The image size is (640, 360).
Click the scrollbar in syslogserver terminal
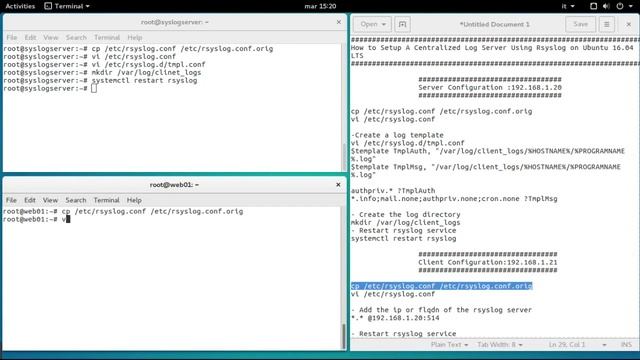(344, 157)
